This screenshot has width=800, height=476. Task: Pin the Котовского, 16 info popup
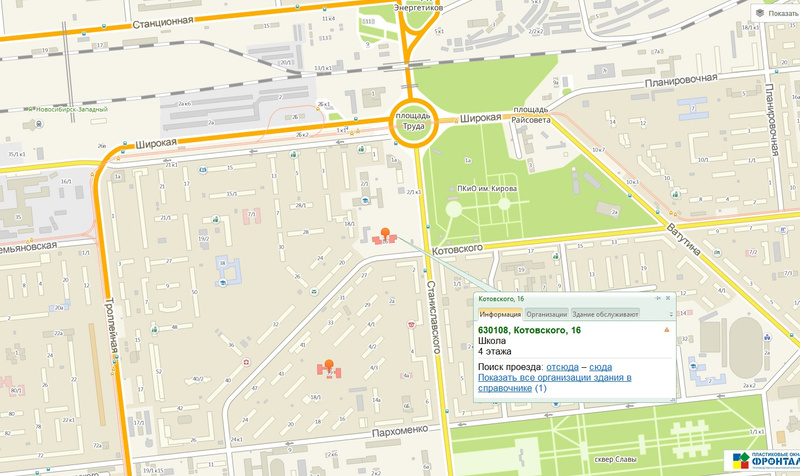(x=658, y=298)
